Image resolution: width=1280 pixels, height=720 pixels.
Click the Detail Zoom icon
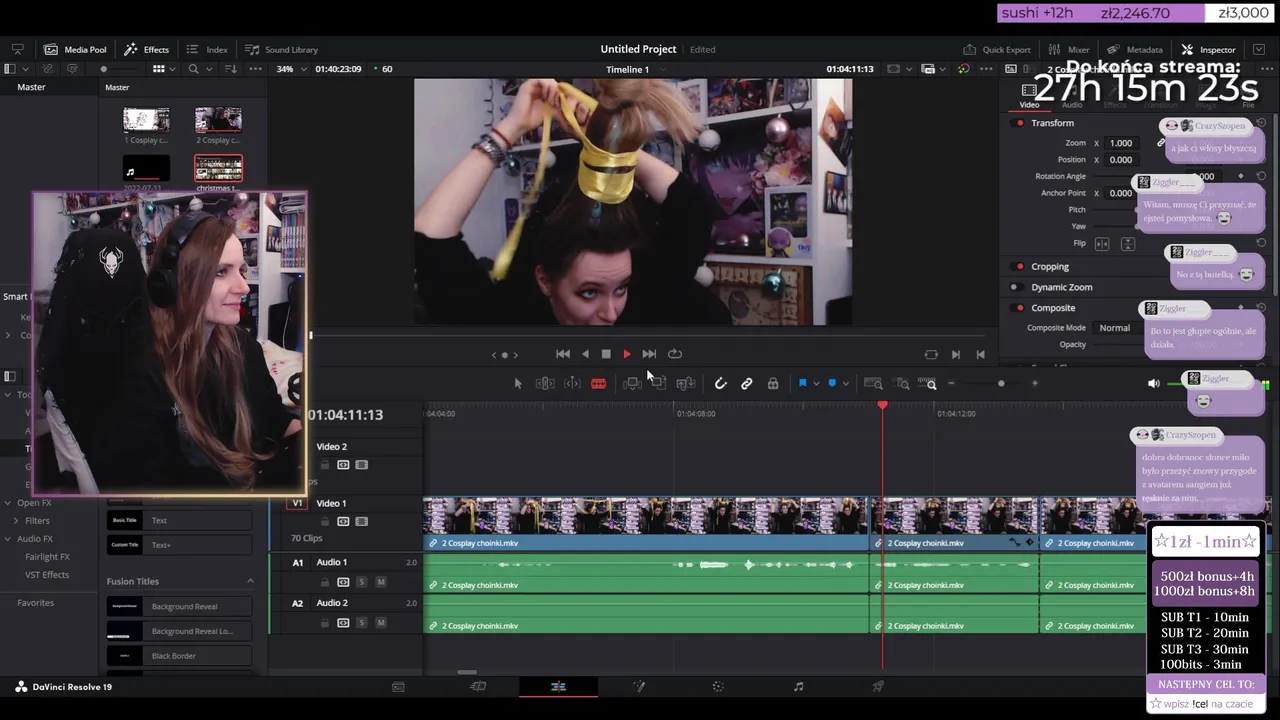(x=902, y=384)
